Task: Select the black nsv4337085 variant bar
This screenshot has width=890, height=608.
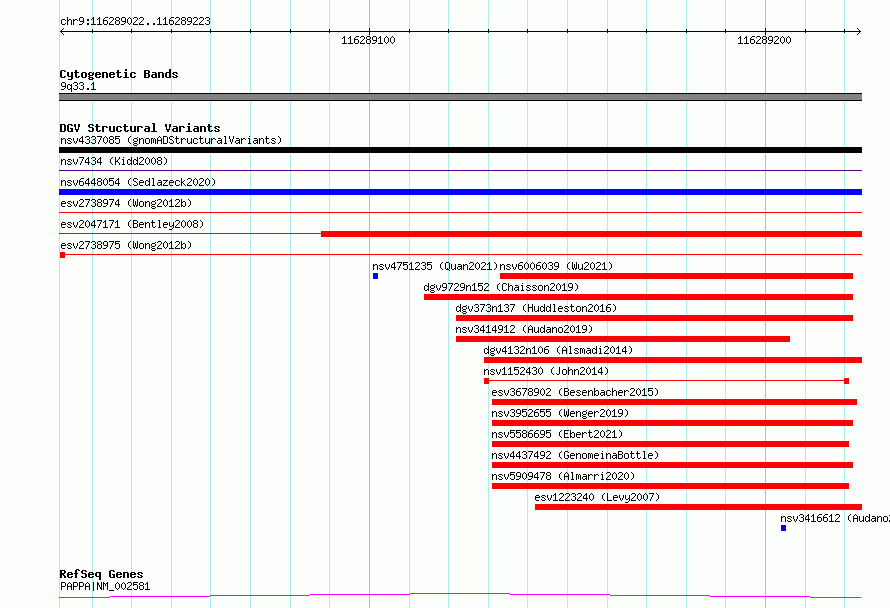Action: click(x=460, y=150)
